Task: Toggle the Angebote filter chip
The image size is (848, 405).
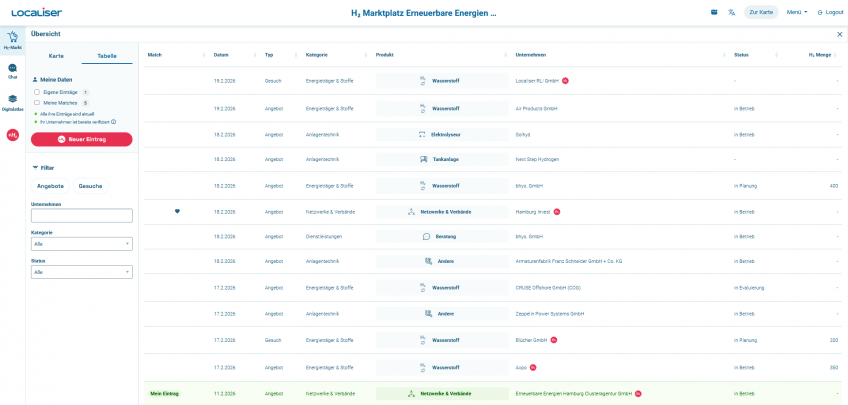Action: click(51, 186)
